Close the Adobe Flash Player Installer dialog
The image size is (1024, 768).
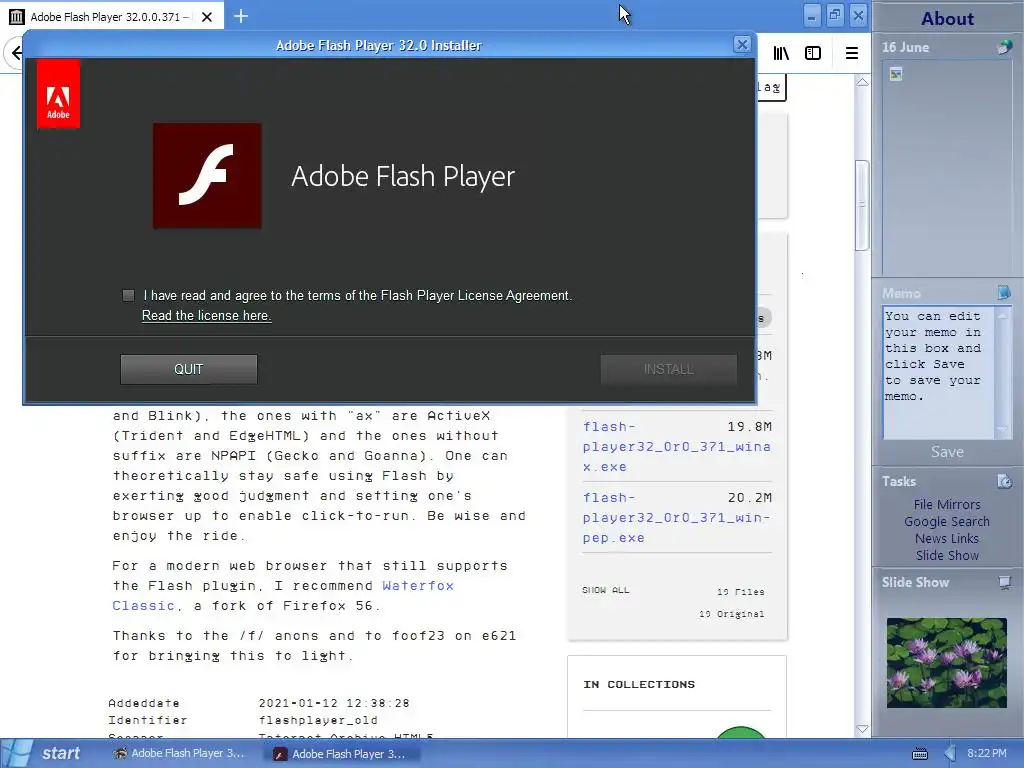tap(742, 44)
